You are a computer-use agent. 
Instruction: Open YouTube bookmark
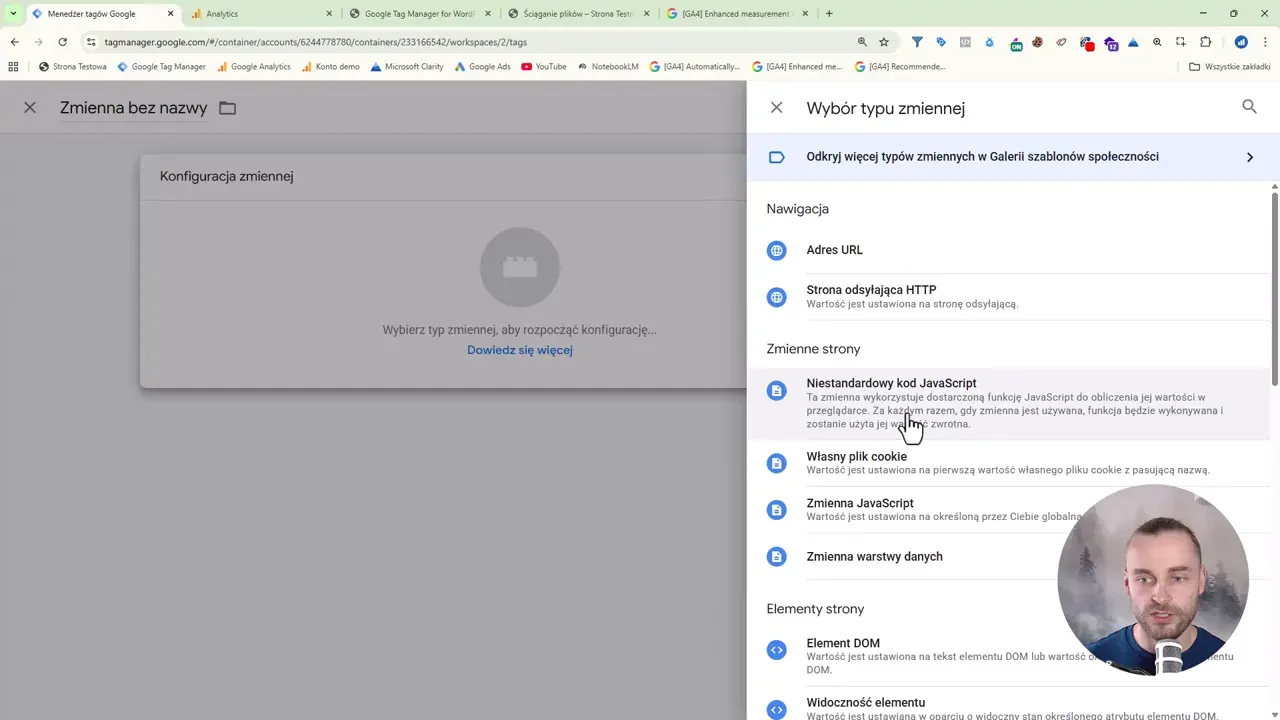click(x=543, y=66)
